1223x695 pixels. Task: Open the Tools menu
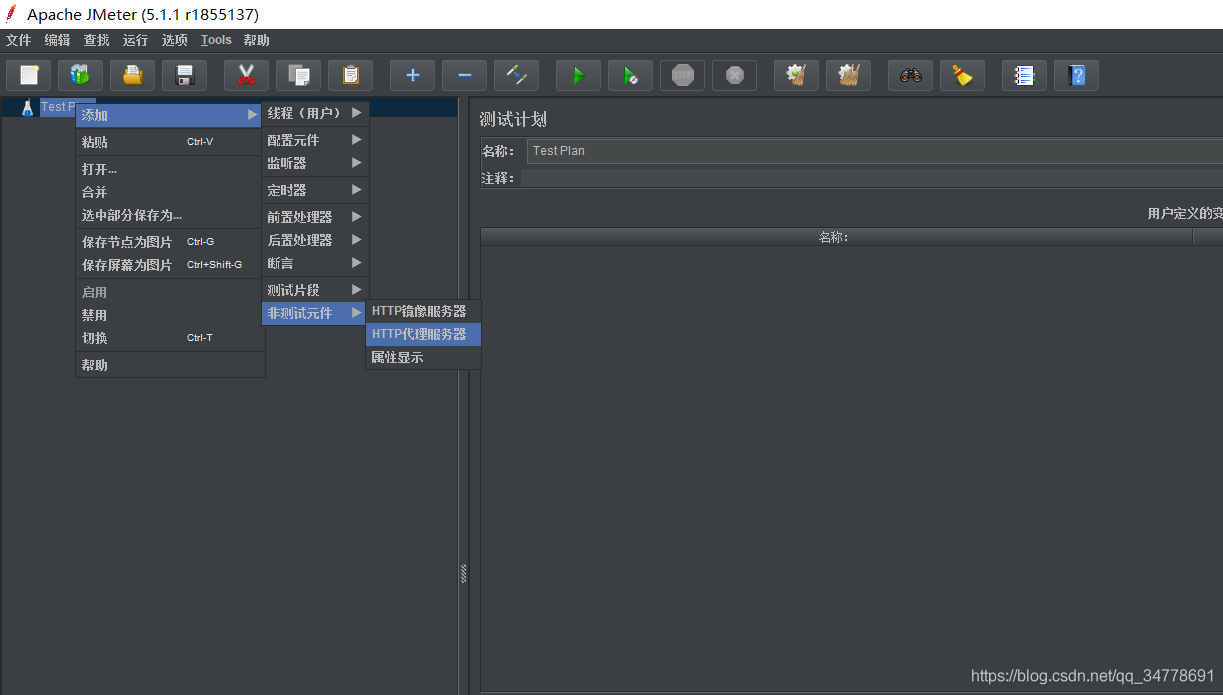pyautogui.click(x=216, y=40)
